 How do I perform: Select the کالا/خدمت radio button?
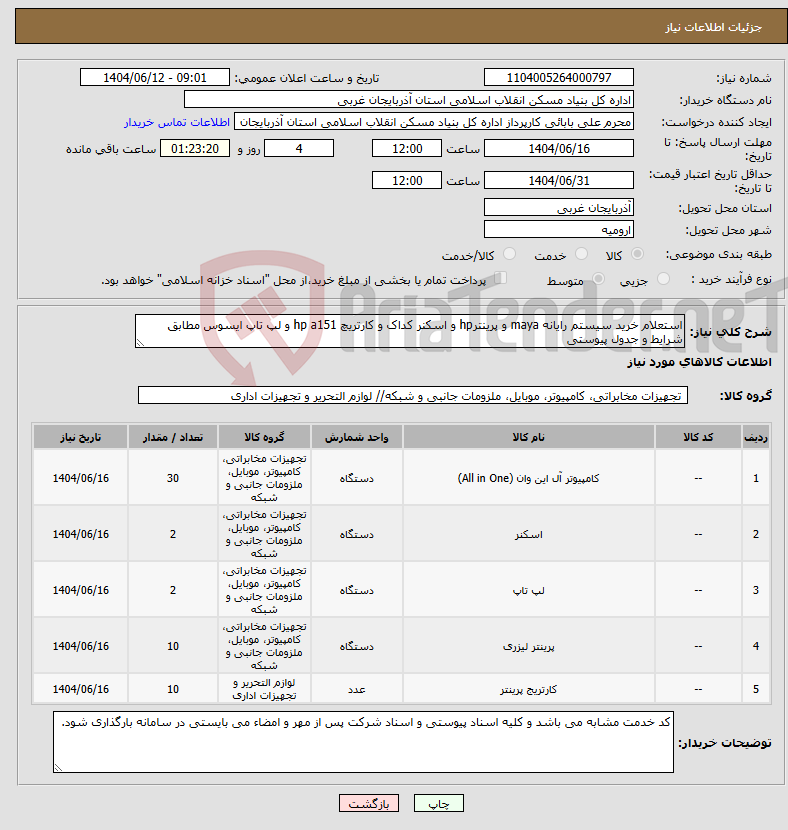click(x=509, y=254)
